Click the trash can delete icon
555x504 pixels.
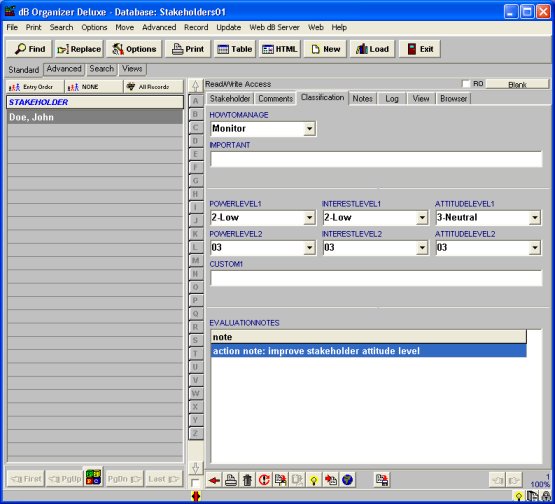[247, 480]
